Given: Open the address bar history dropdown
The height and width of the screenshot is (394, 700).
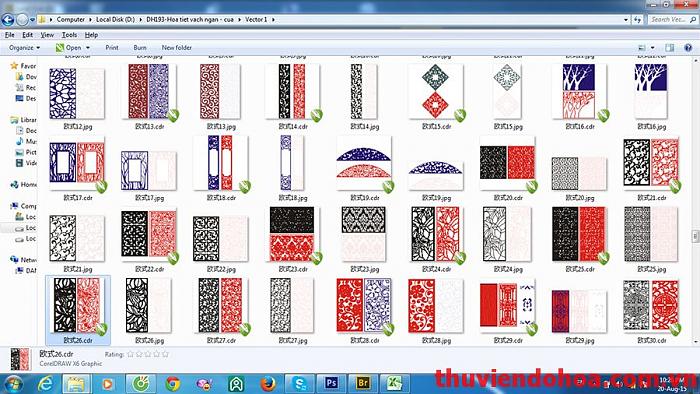Looking at the screenshot, I should 625,20.
